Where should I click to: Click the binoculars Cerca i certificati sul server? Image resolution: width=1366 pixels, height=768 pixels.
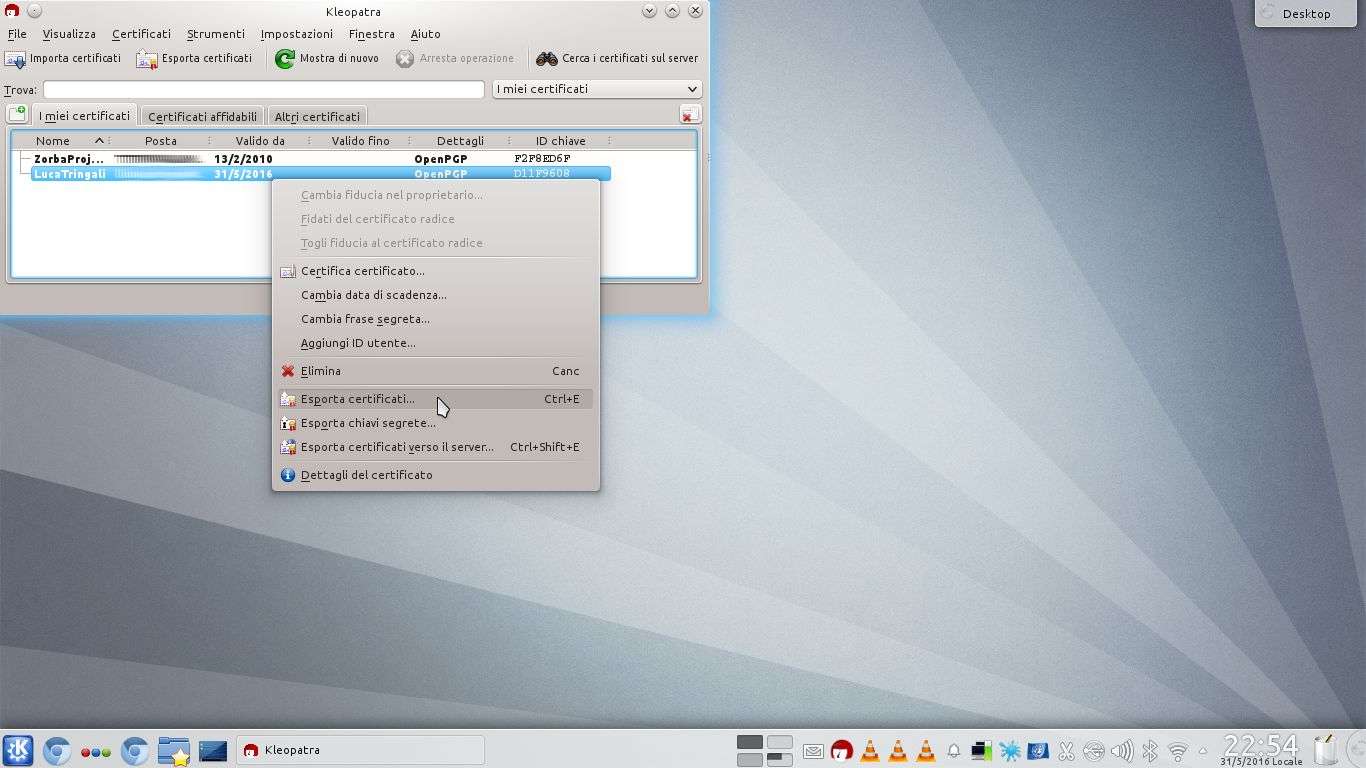pyautogui.click(x=546, y=59)
